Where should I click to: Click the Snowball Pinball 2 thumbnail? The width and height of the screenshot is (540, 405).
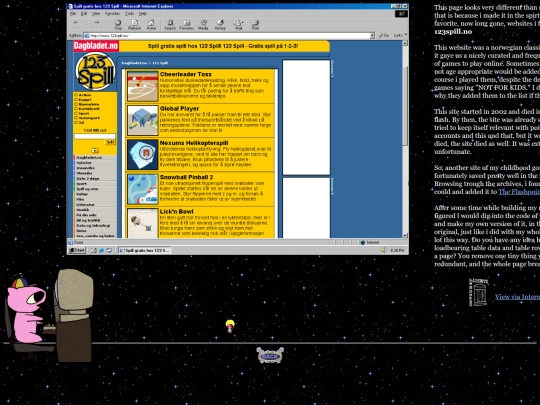point(143,189)
